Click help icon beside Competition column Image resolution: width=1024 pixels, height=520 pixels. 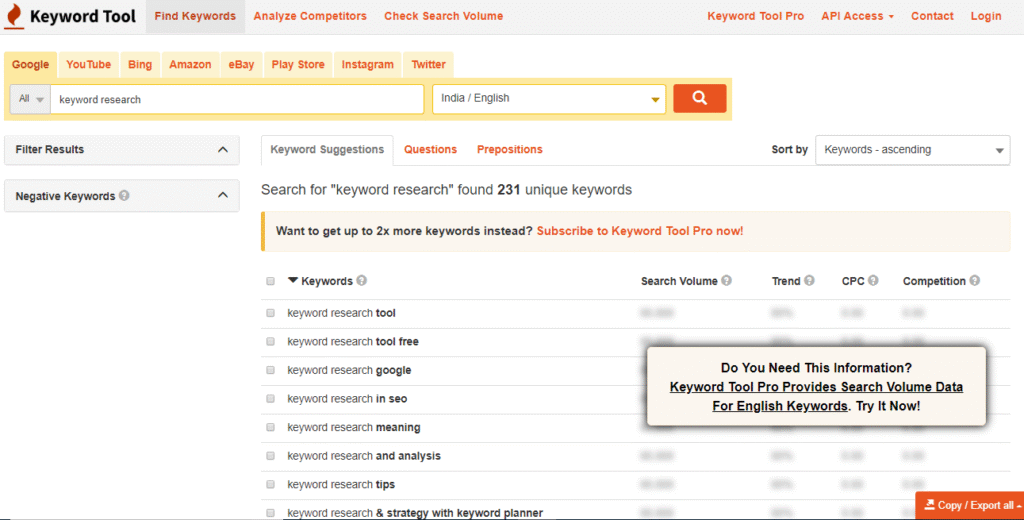tap(974, 281)
